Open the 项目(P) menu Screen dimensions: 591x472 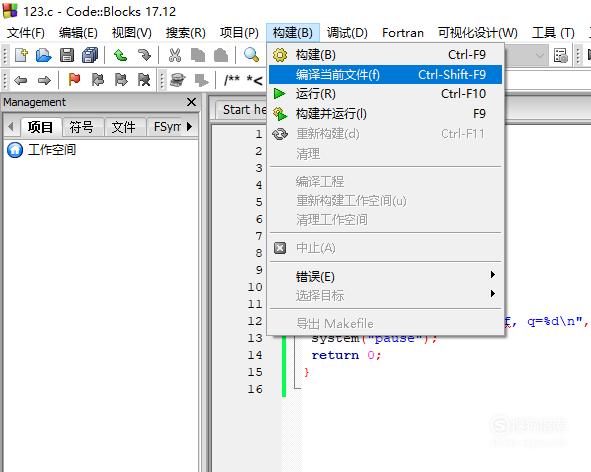click(239, 33)
